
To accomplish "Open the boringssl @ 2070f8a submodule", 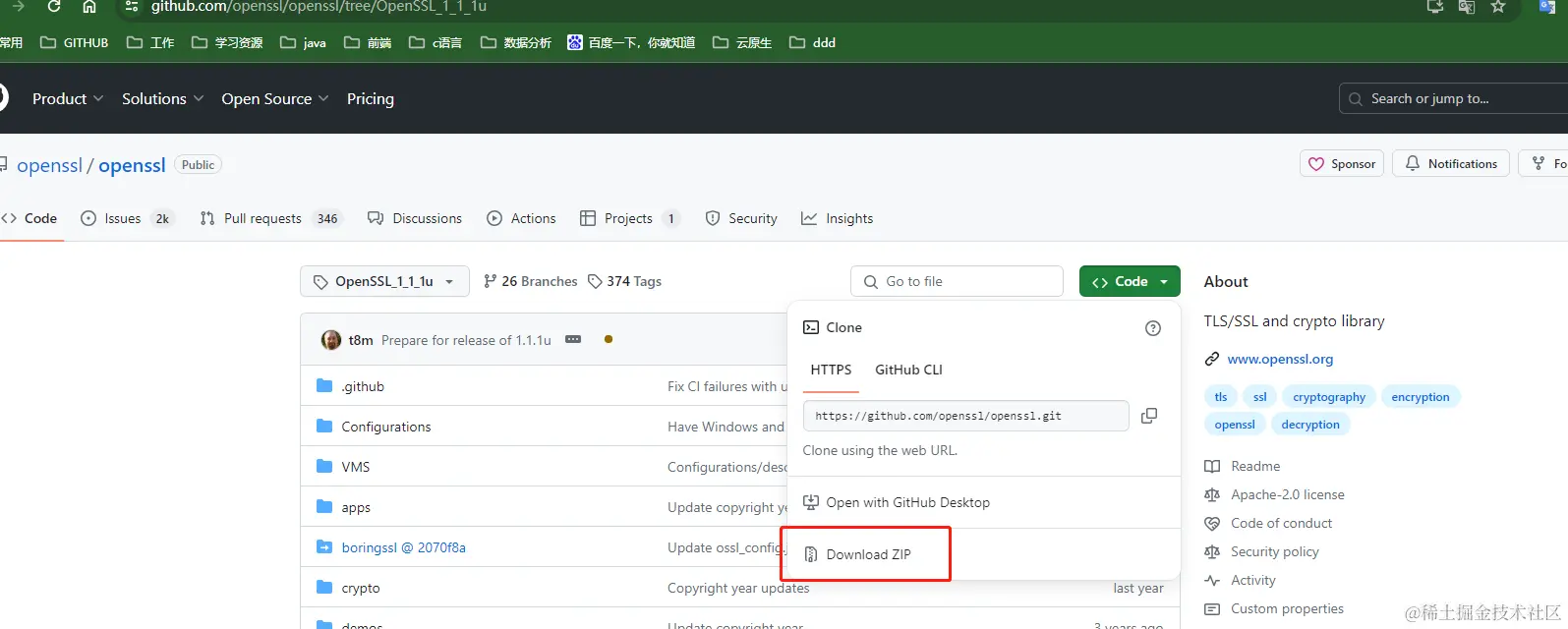I will click(404, 547).
